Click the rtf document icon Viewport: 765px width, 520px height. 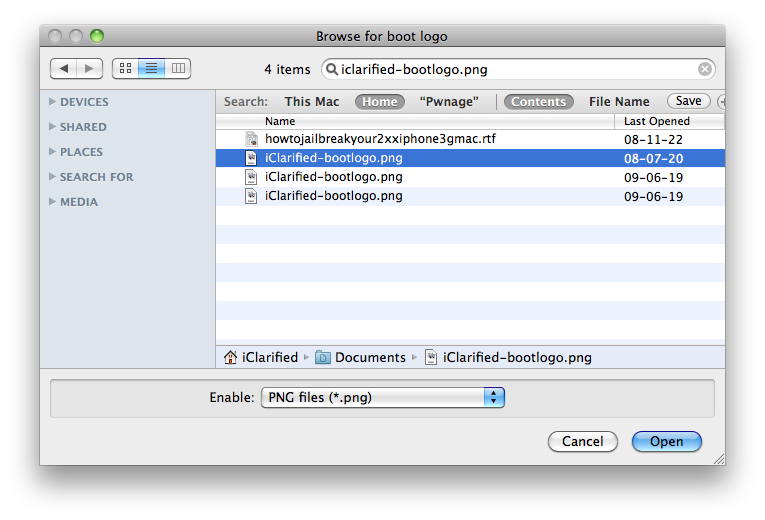[x=251, y=139]
